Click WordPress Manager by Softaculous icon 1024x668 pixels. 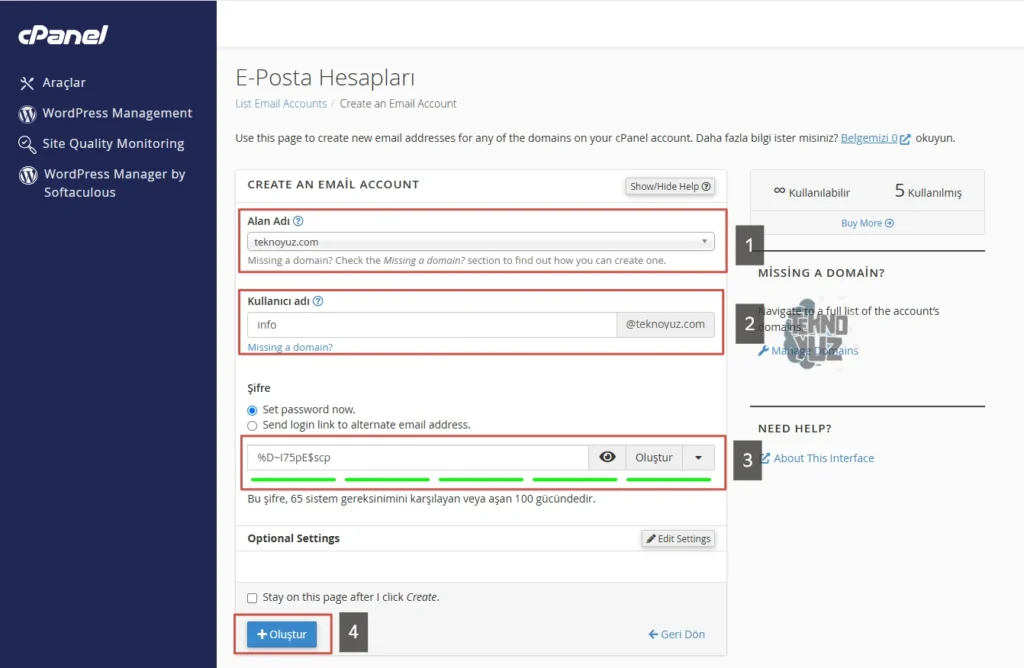point(28,175)
